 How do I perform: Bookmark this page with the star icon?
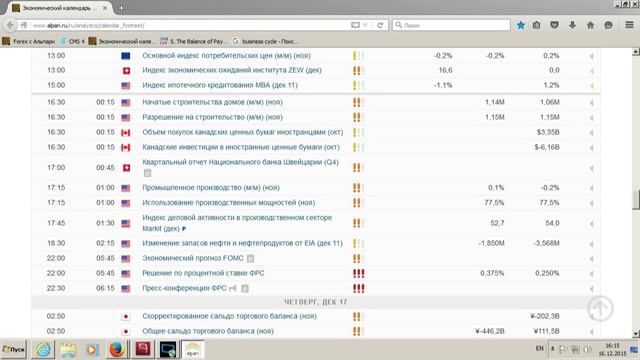click(520, 25)
